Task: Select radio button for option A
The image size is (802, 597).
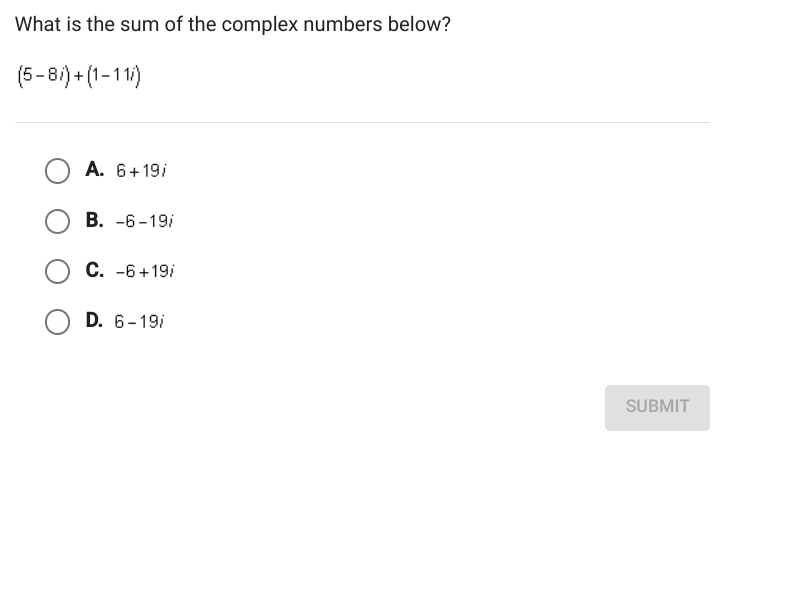Action: pyautogui.click(x=57, y=169)
